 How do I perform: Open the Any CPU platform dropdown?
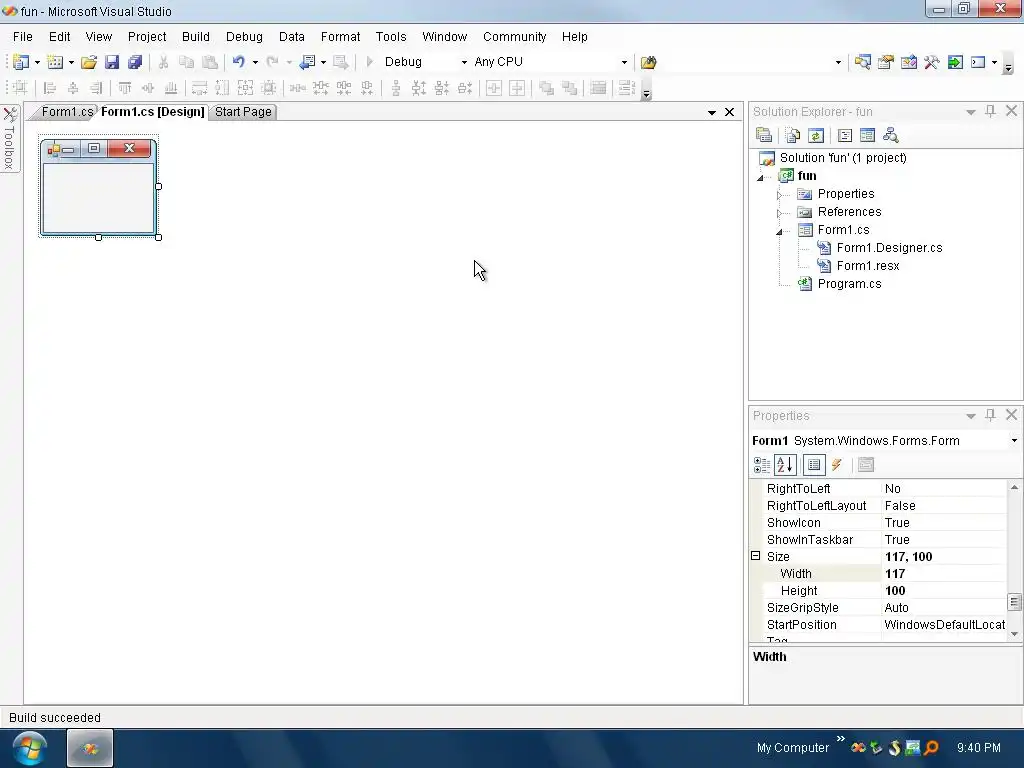tap(624, 62)
